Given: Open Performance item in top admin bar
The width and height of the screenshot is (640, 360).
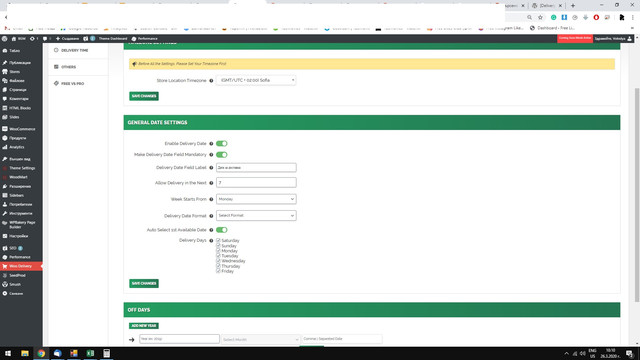Looking at the screenshot, I should (144, 39).
